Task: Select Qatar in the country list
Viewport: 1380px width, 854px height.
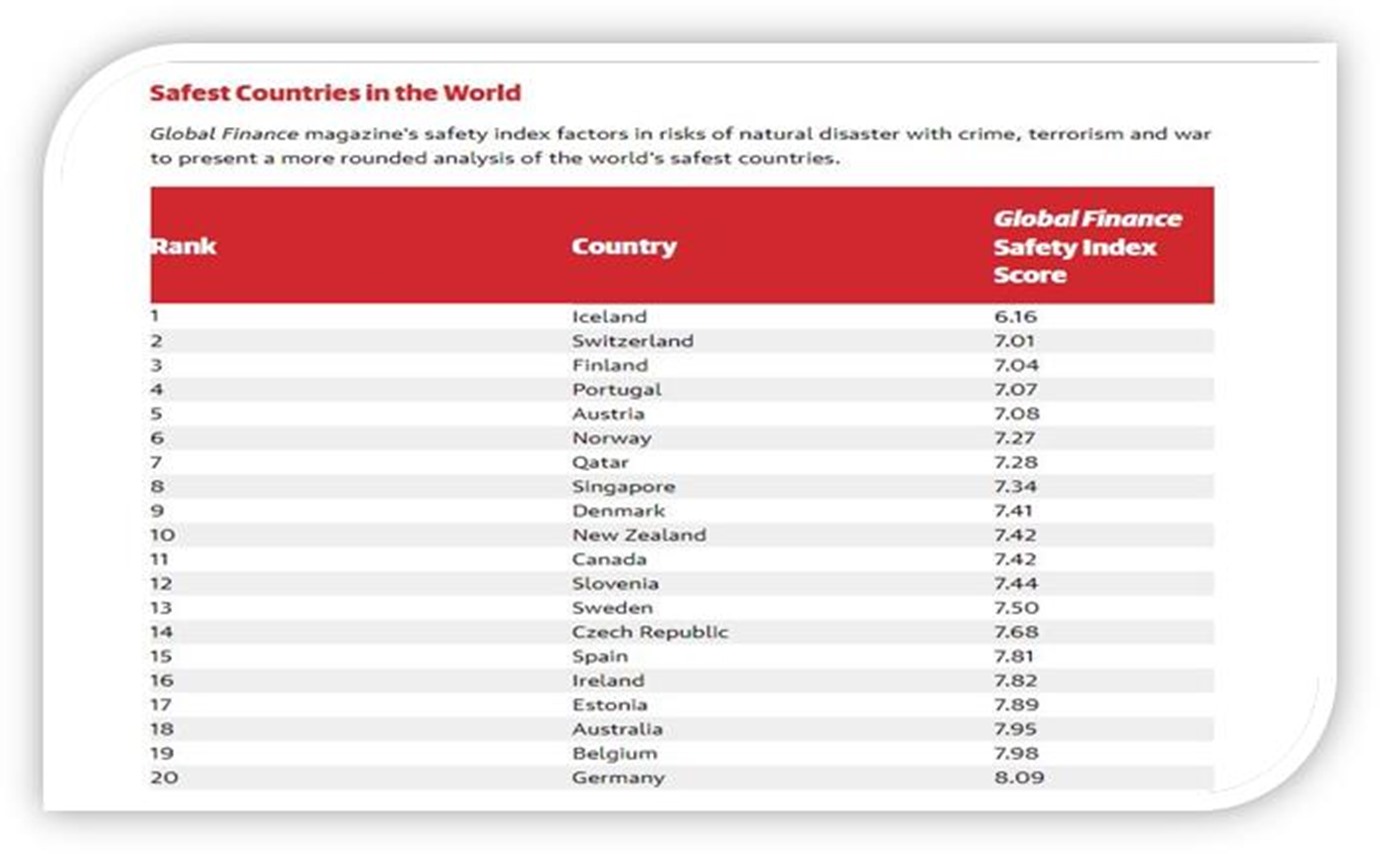Action: (600, 462)
